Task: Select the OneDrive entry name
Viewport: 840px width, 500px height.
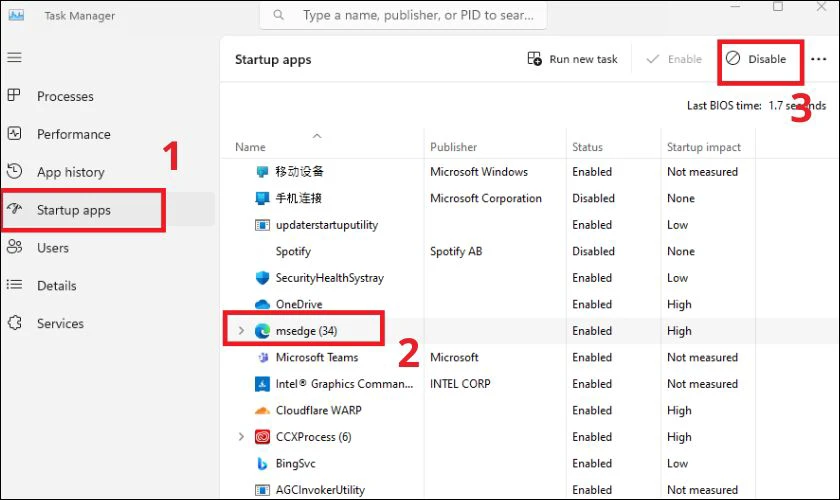Action: click(x=299, y=304)
